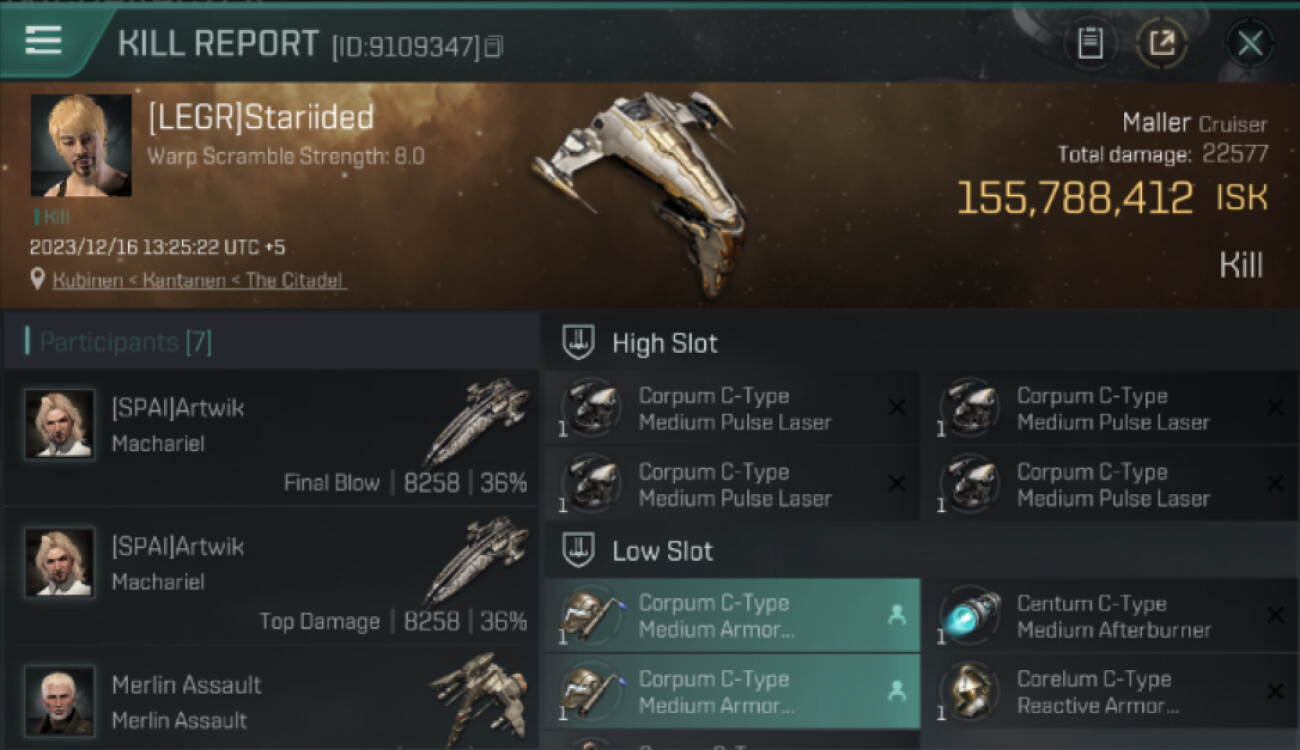Expand the High Slot section header

coord(921,342)
